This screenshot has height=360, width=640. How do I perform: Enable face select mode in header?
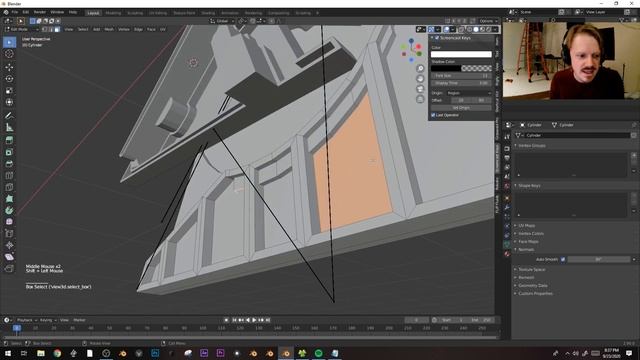[57, 29]
